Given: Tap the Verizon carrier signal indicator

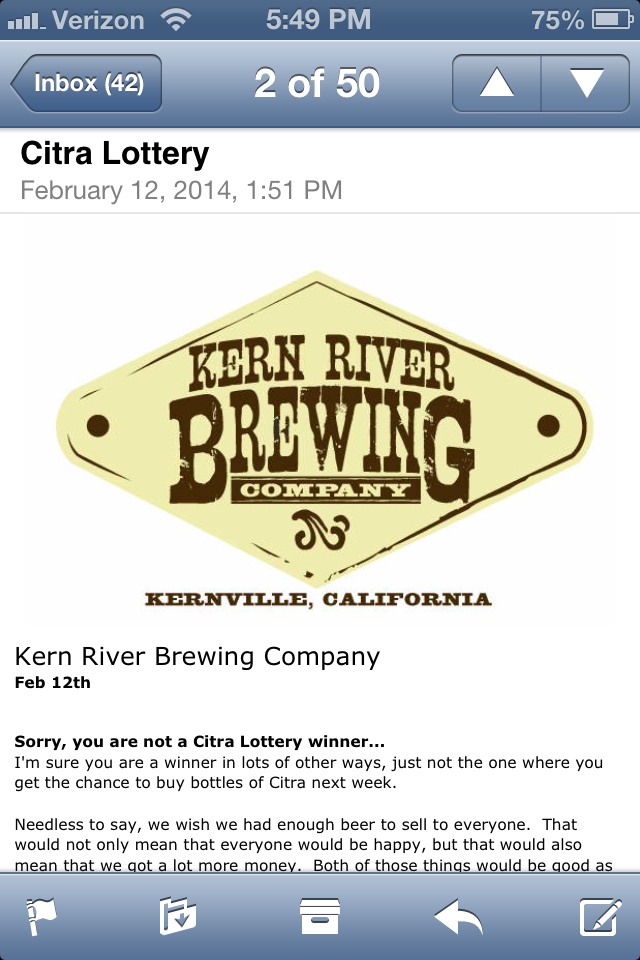Looking at the screenshot, I should 78,19.
